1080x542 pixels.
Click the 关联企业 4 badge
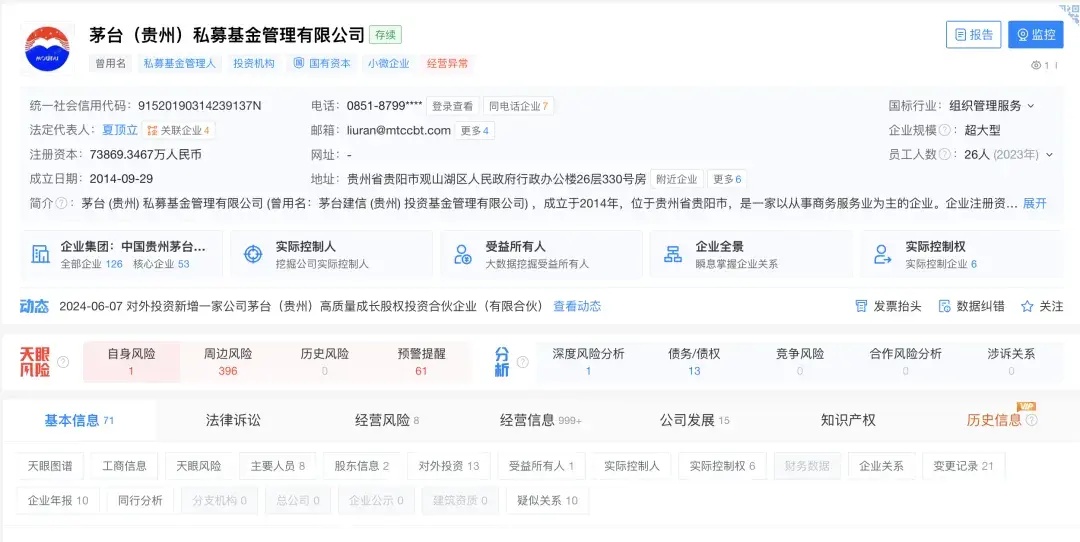point(179,130)
